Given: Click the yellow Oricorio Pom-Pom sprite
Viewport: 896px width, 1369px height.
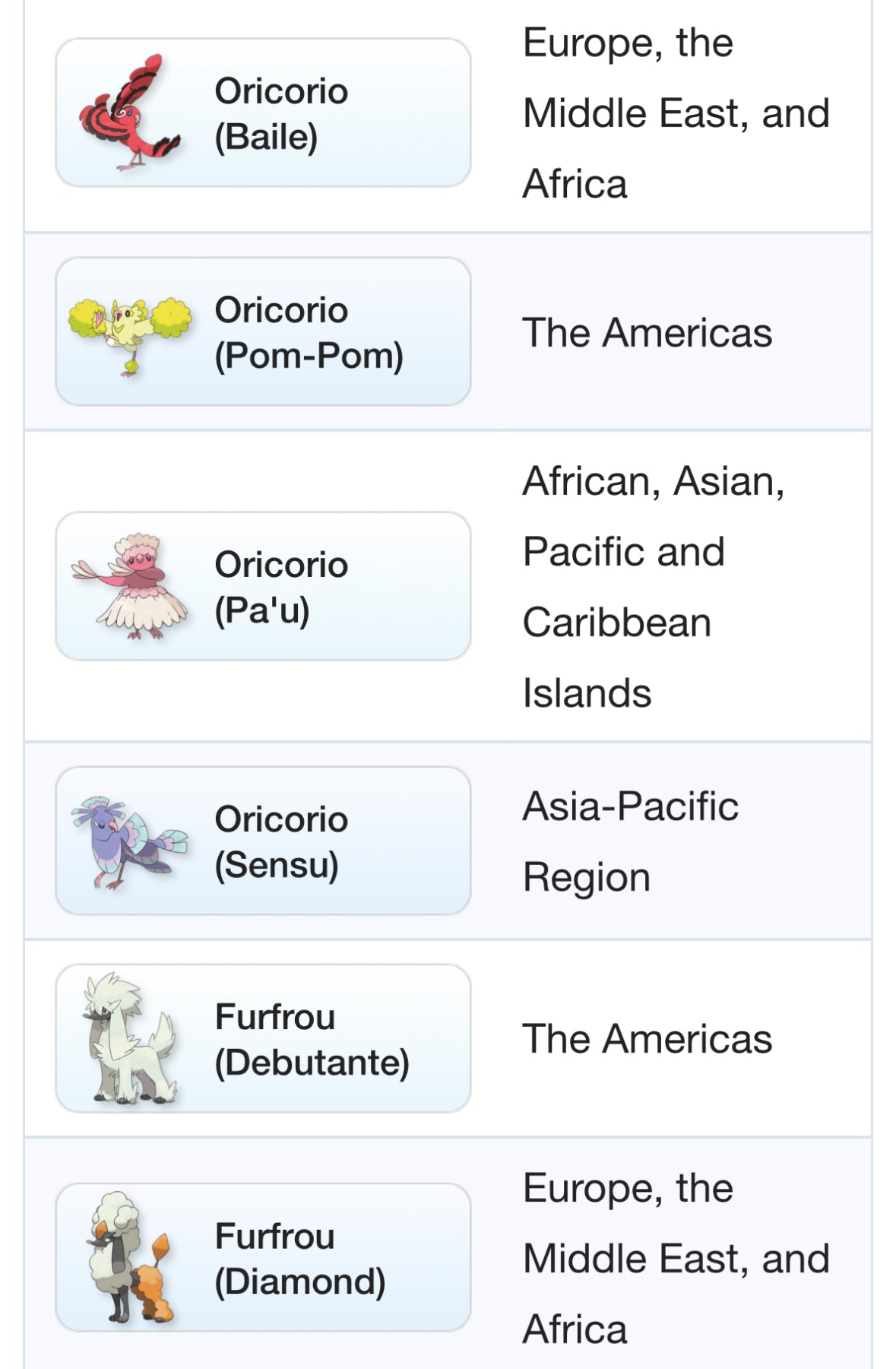Looking at the screenshot, I should point(129,332).
